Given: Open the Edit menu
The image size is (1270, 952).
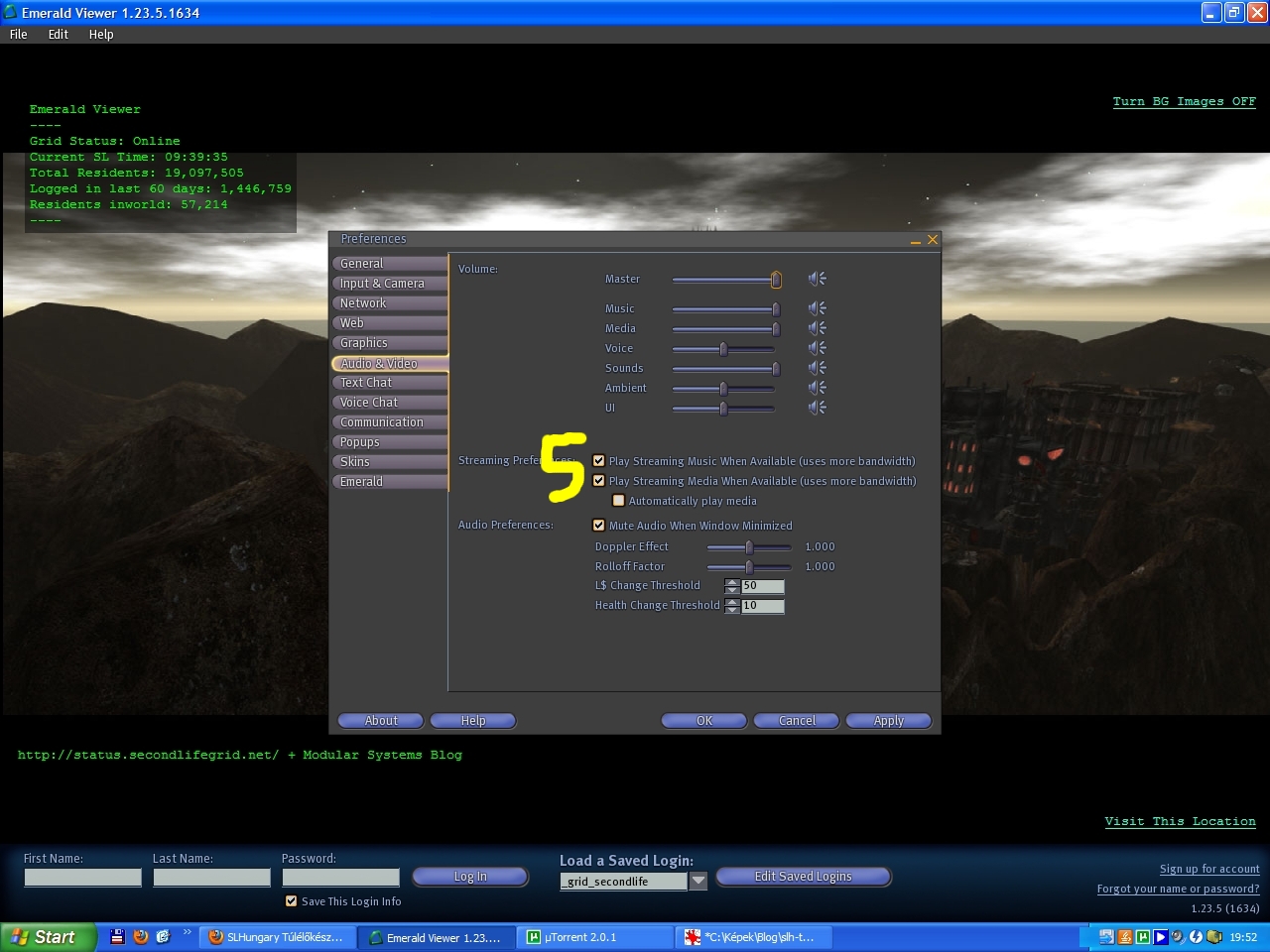Looking at the screenshot, I should click(x=59, y=34).
